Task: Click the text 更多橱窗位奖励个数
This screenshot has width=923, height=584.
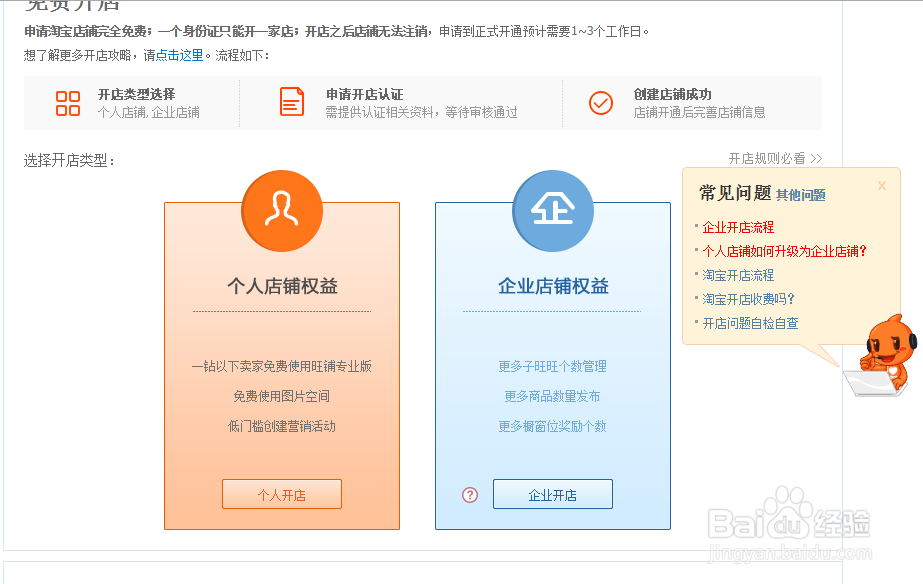Action: [x=553, y=426]
